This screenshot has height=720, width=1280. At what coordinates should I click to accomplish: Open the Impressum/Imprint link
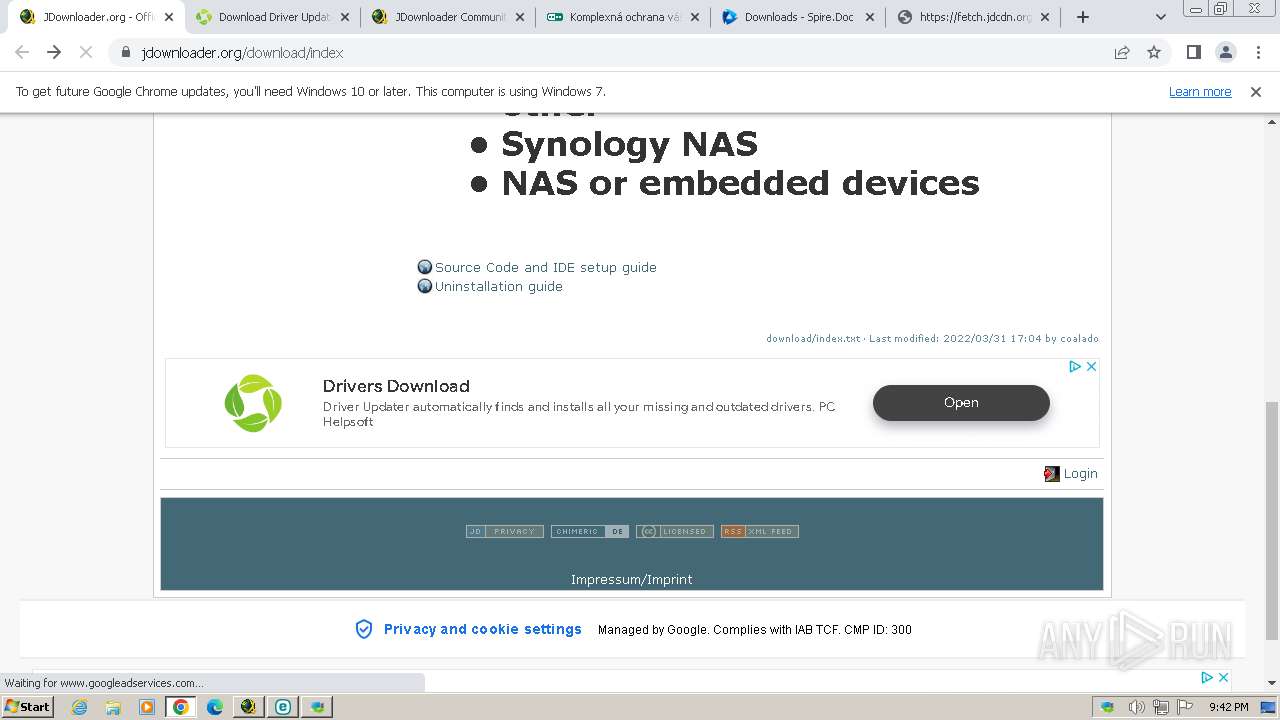coord(631,579)
